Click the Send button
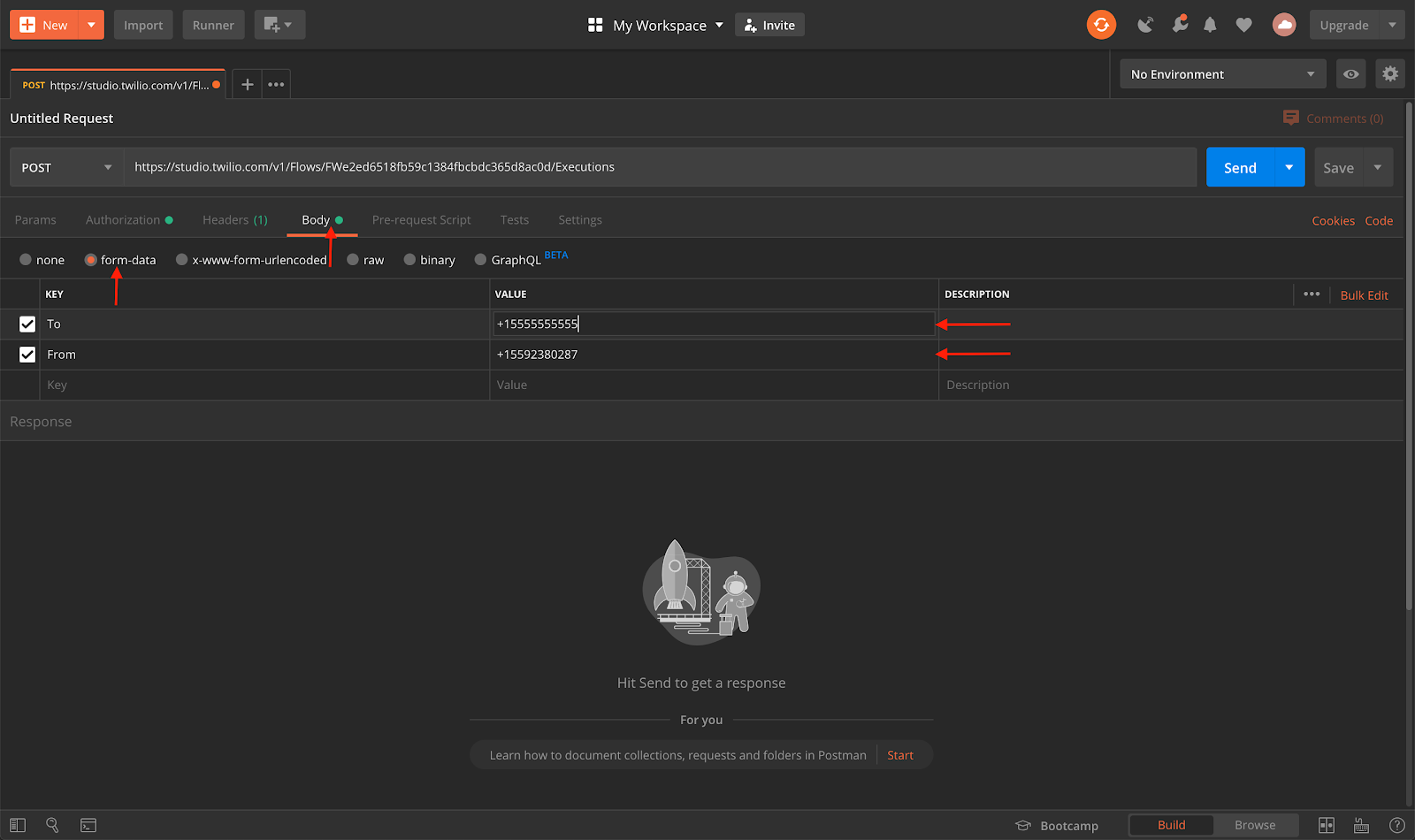The image size is (1415, 840). (1240, 167)
